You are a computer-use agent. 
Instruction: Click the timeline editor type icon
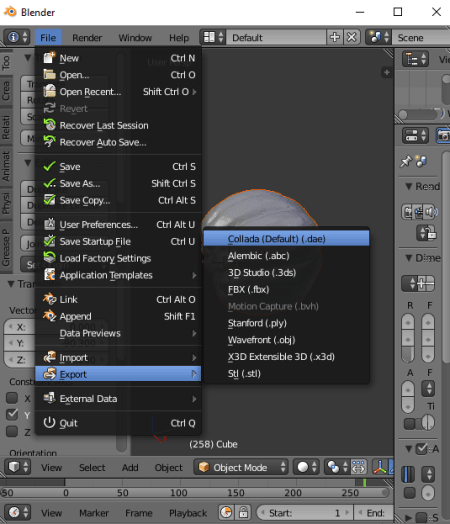(17, 512)
